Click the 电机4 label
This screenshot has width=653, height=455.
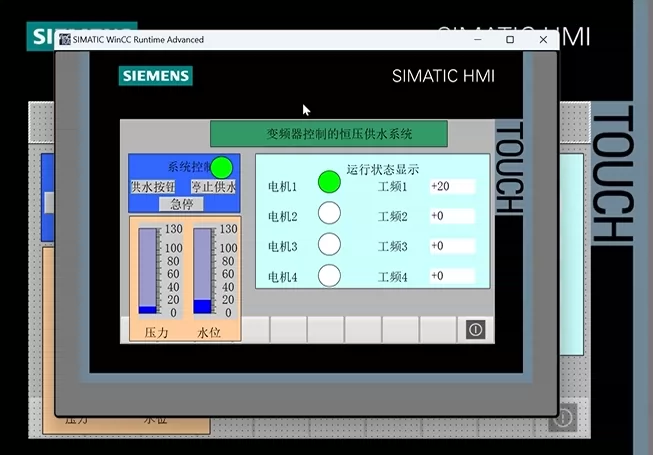(282, 277)
